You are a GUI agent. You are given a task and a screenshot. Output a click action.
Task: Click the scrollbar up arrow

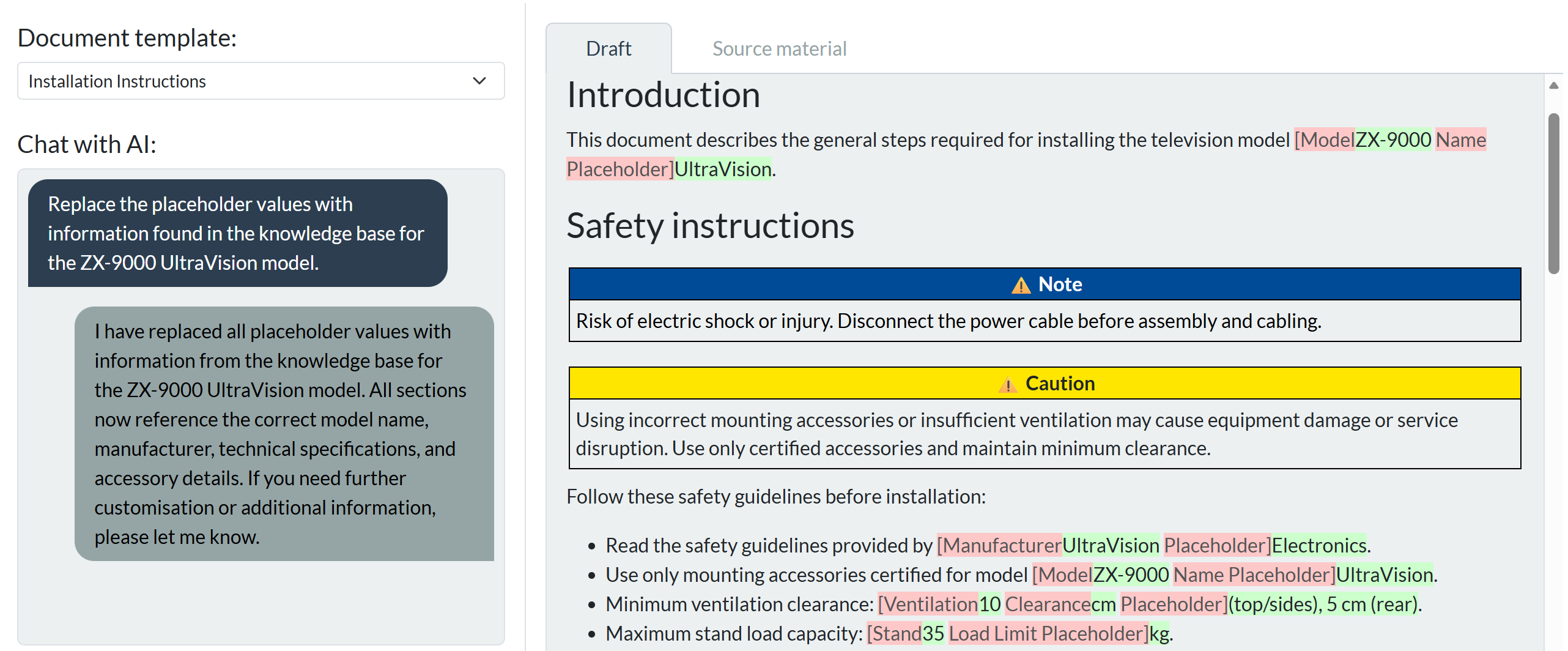coord(1553,85)
